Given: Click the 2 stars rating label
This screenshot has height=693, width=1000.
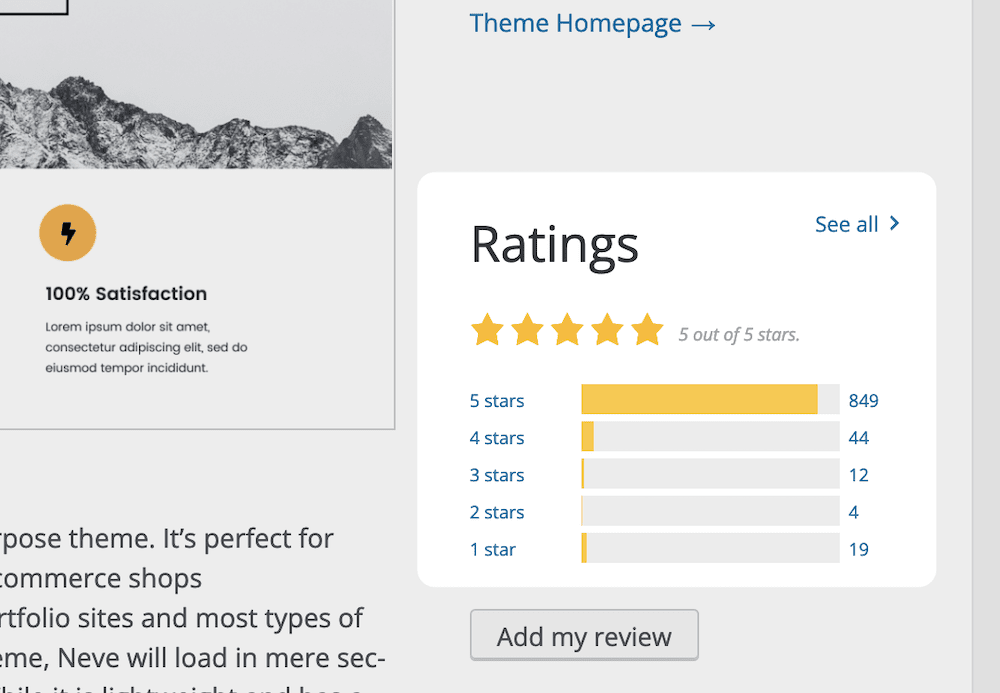Looking at the screenshot, I should point(496,511).
